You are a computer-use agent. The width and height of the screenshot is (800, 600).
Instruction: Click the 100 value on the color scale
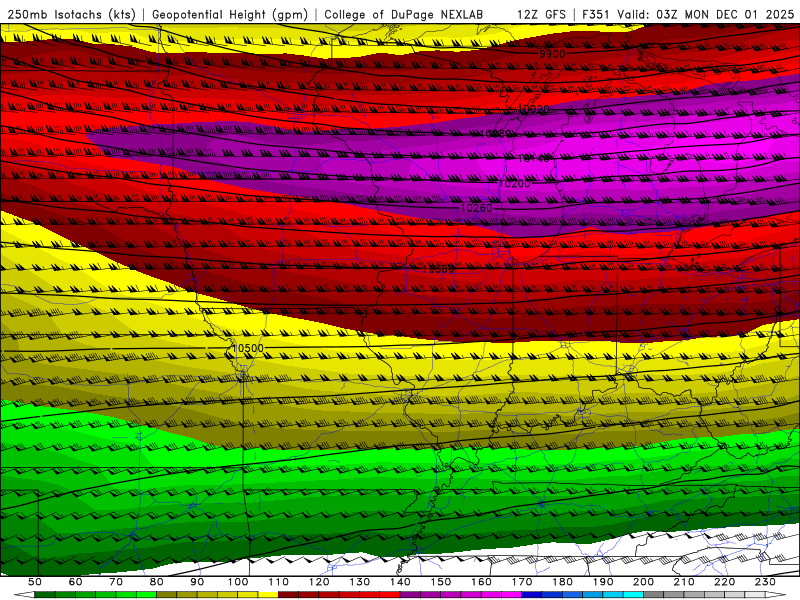click(238, 582)
